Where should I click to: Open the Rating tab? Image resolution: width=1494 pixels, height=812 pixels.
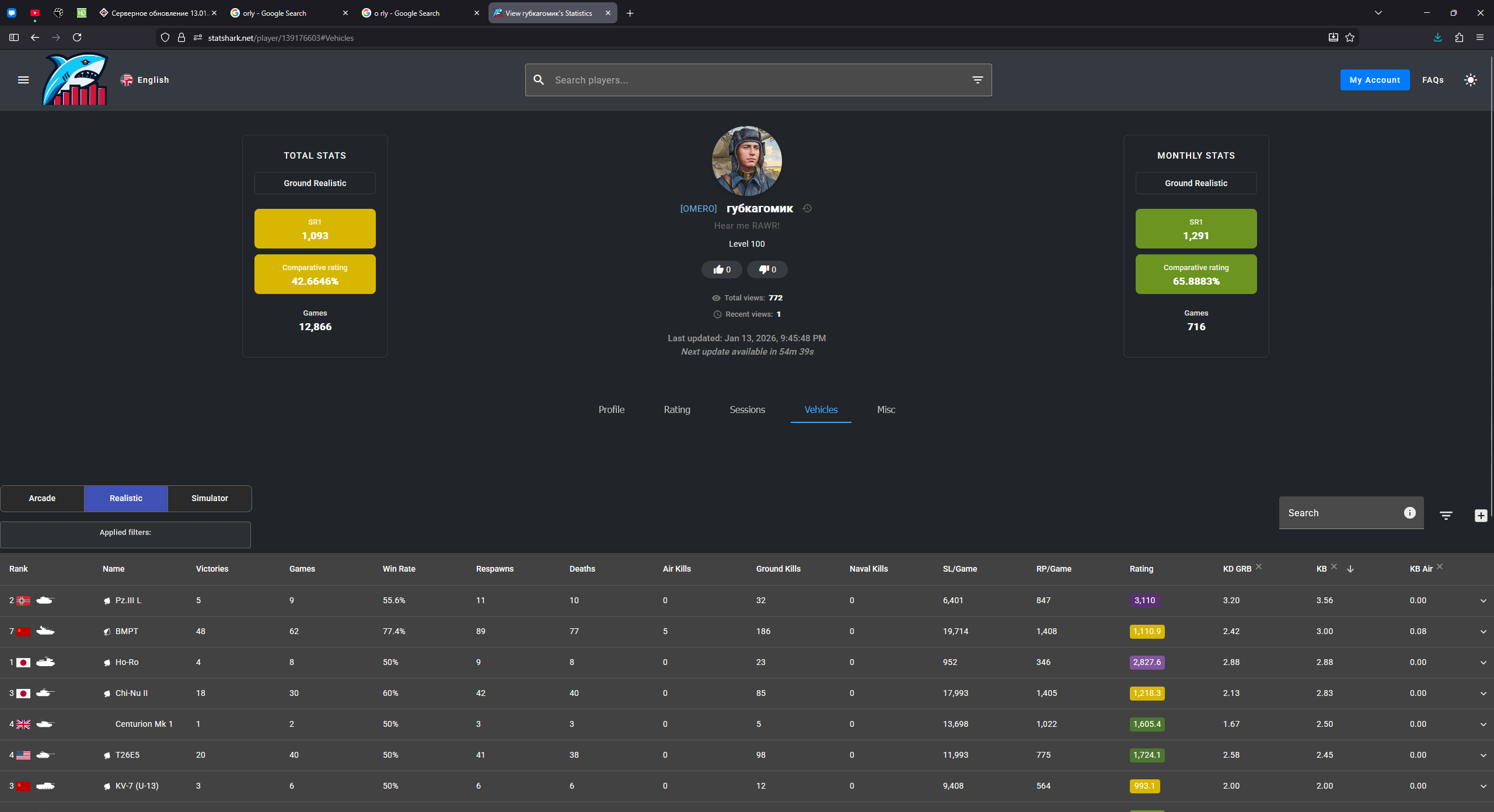pyautogui.click(x=677, y=409)
